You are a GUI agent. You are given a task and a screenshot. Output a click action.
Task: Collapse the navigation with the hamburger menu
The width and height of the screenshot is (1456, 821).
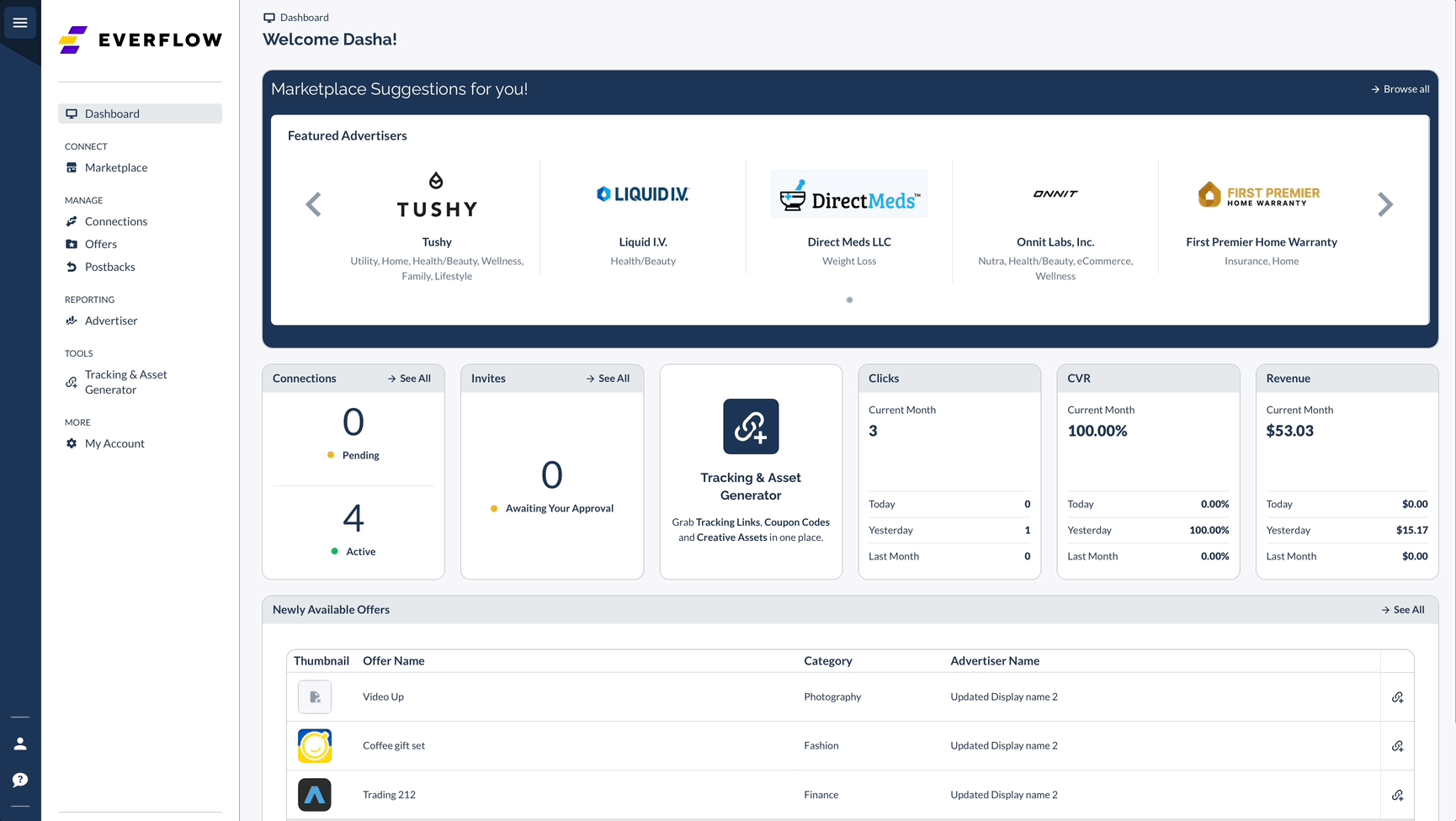tap(20, 23)
